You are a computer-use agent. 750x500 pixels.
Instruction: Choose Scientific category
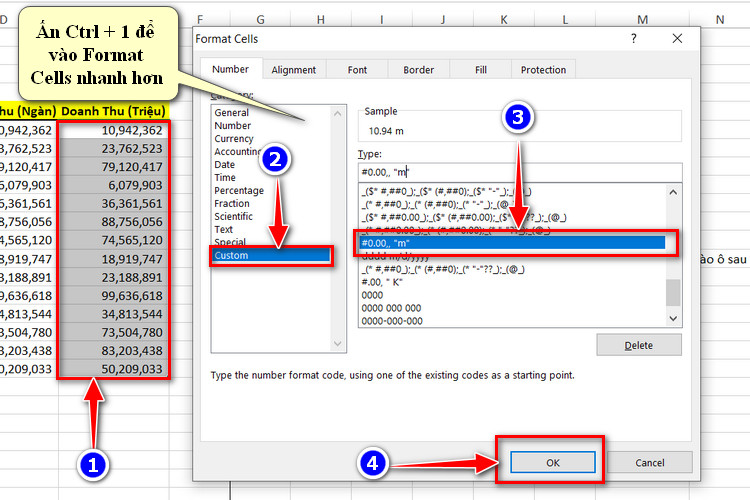[233, 216]
